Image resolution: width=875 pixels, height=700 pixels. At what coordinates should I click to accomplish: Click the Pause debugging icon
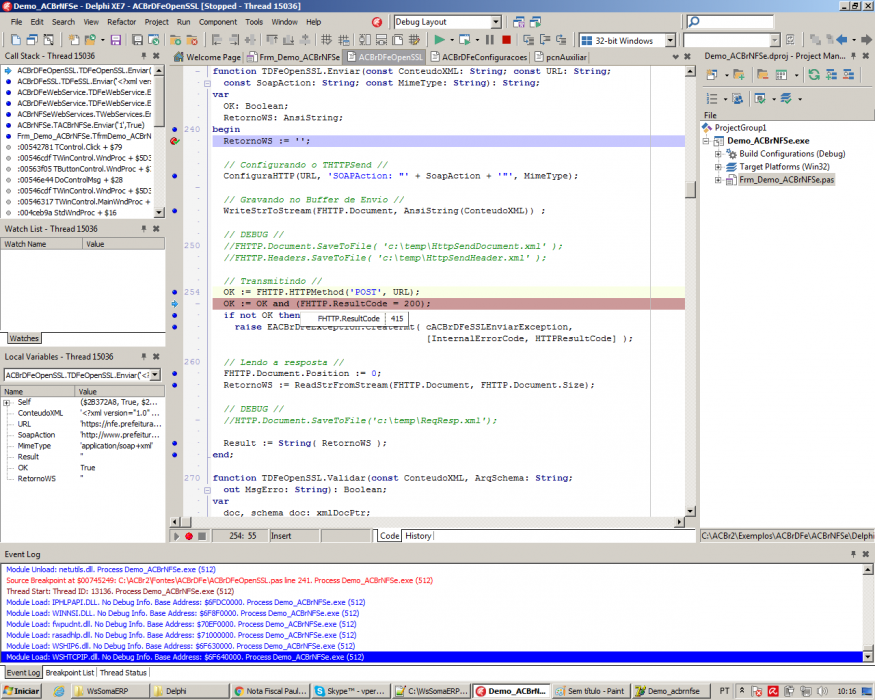489,40
